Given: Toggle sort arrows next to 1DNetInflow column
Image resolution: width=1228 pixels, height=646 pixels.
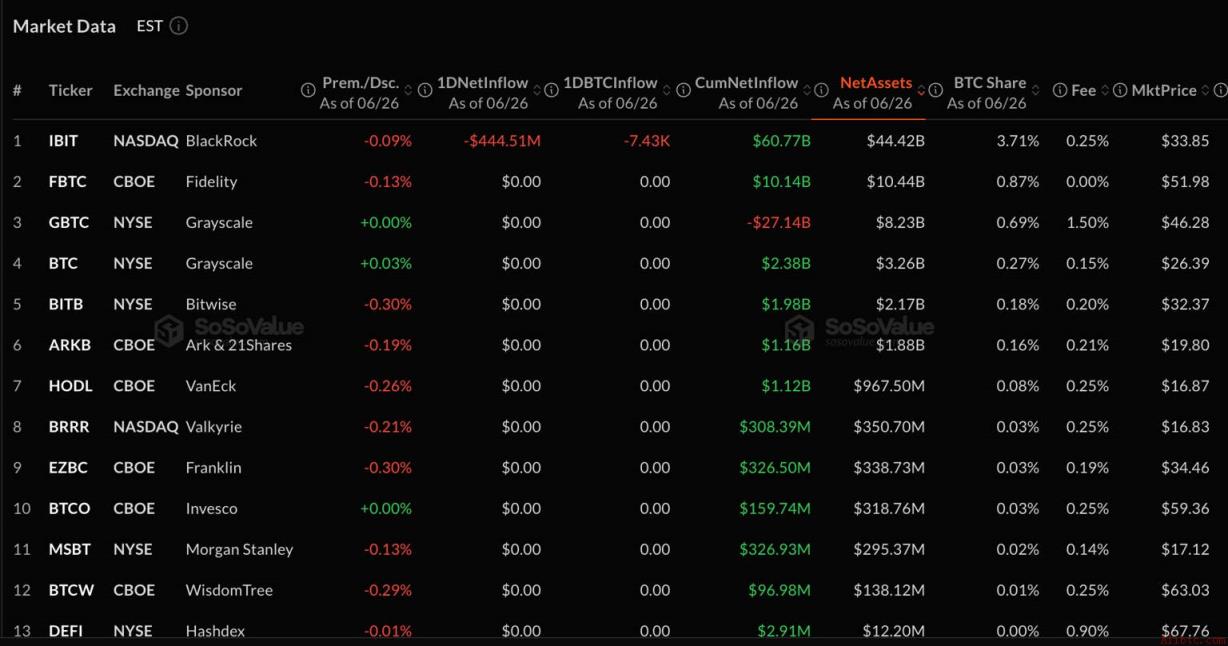Looking at the screenshot, I should coord(537,90).
